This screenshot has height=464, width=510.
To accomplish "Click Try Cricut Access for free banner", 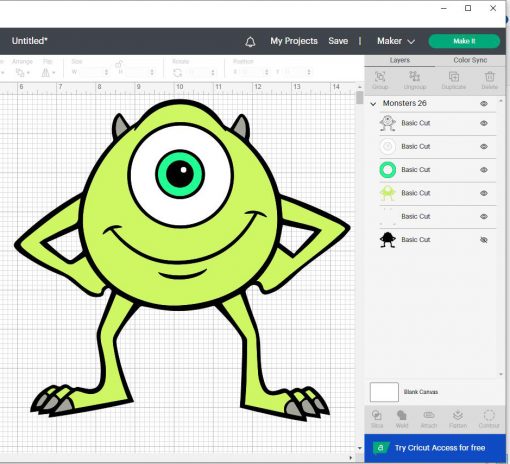I will (x=435, y=448).
